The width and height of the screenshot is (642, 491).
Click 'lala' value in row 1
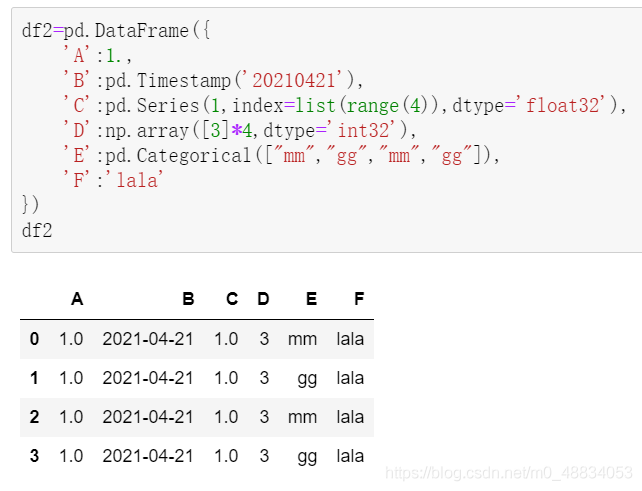pos(350,378)
